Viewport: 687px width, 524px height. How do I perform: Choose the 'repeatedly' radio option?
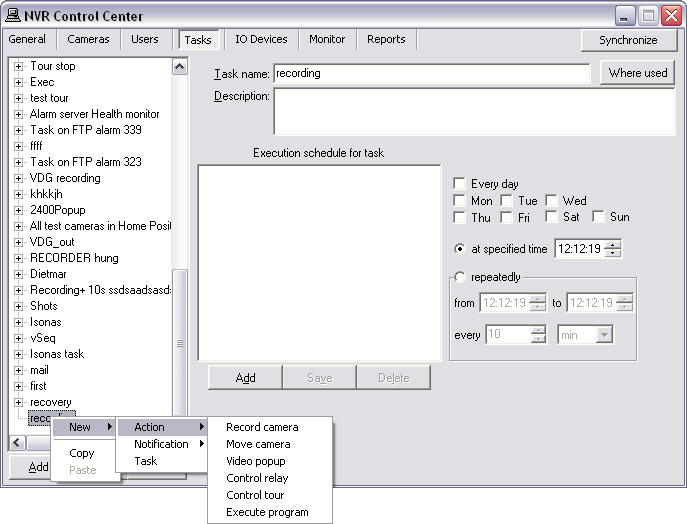(460, 277)
